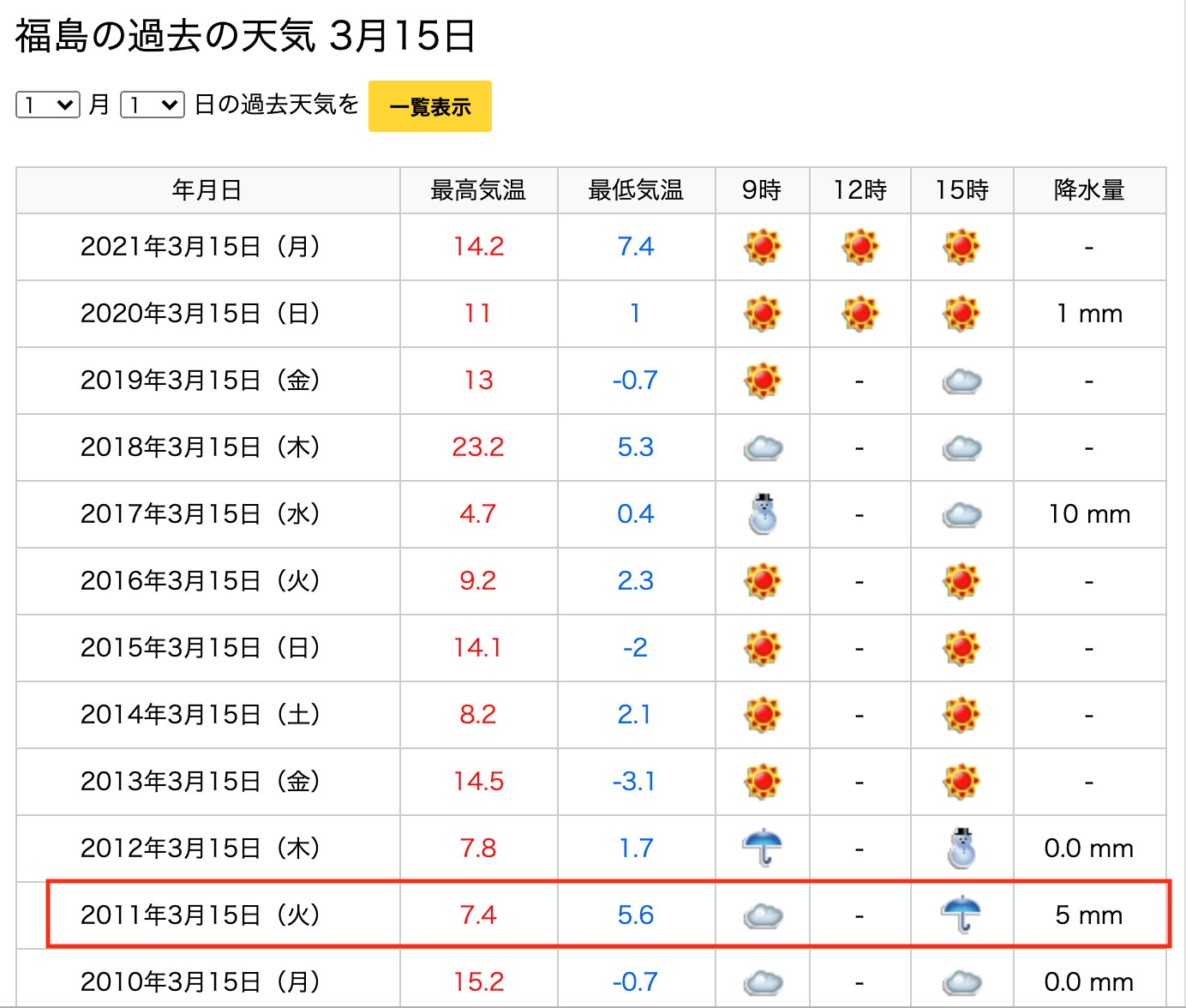The height and width of the screenshot is (1008, 1186).
Task: Click the yellow 一覧表示 button
Action: pyautogui.click(x=430, y=106)
